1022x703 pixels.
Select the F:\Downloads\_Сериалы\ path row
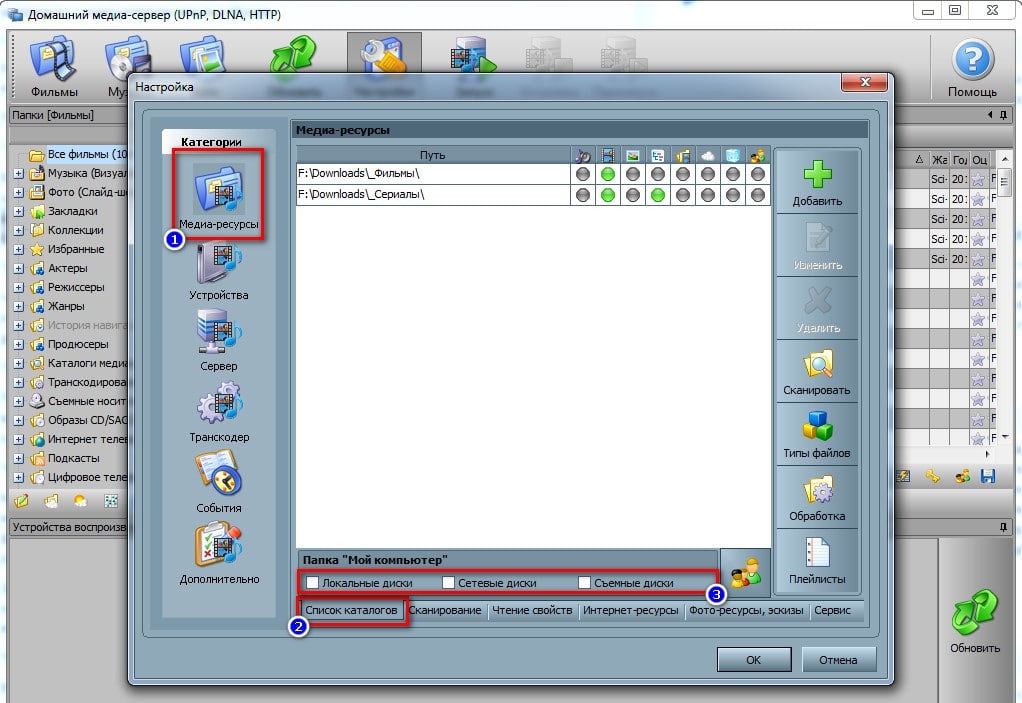tap(432, 195)
